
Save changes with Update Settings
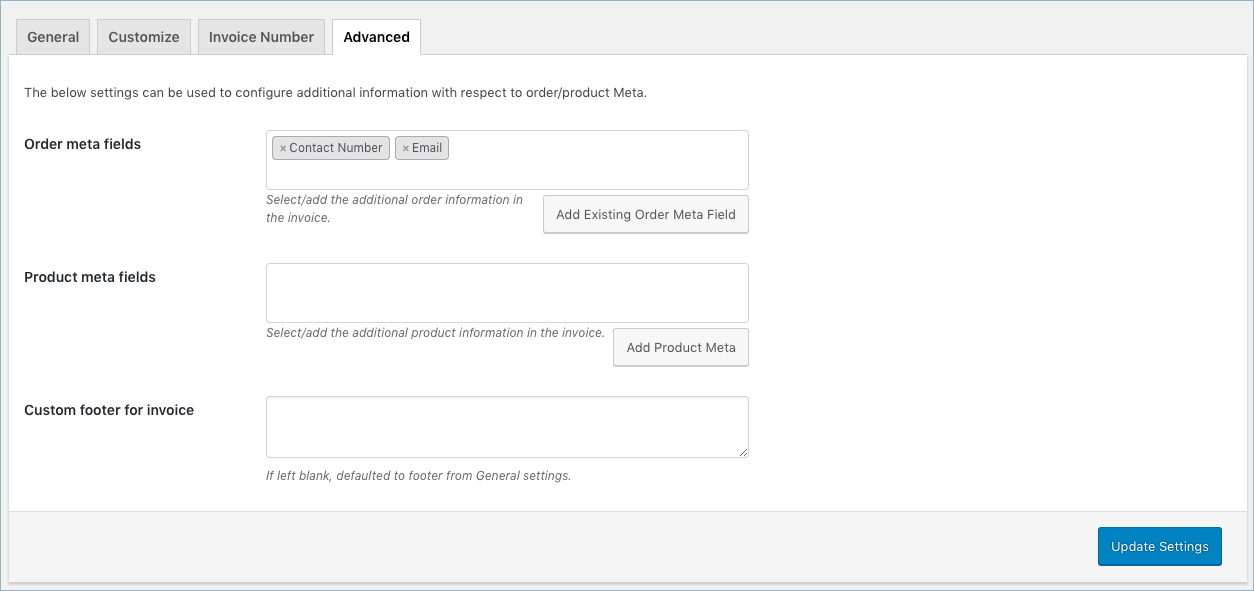[1160, 547]
